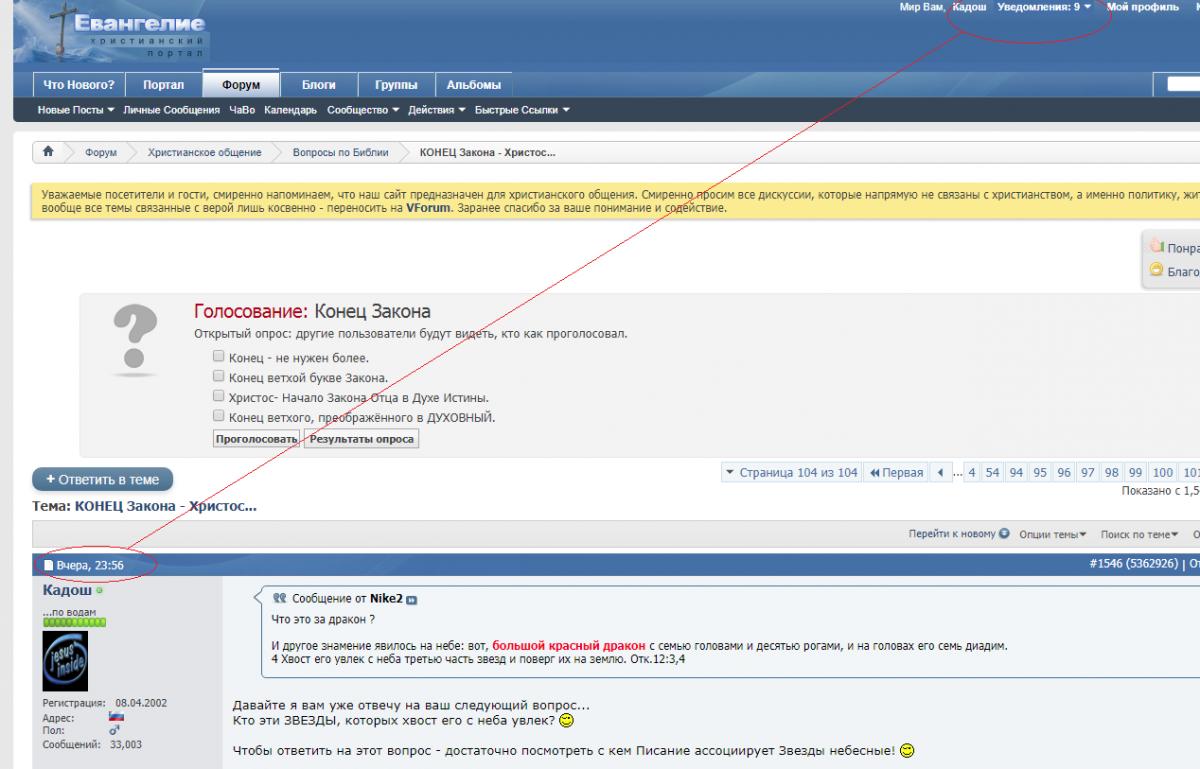This screenshot has height=769, width=1200.
Task: Click the previous page arrow in pagination
Action: click(940, 473)
